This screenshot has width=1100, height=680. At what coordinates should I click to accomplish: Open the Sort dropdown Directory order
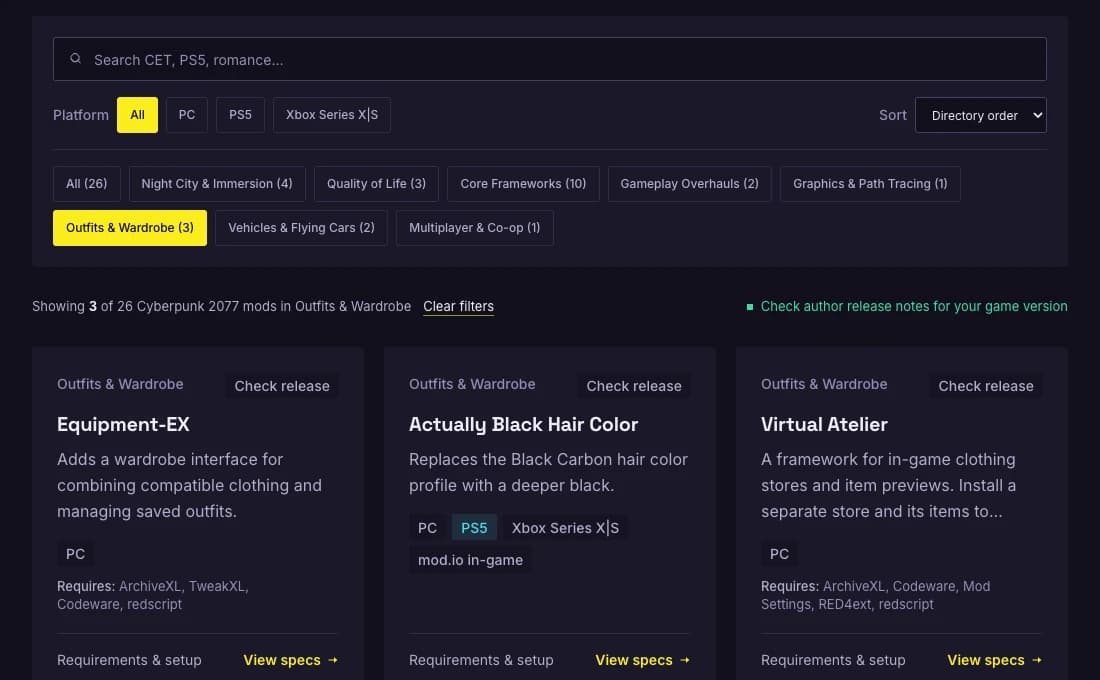point(981,115)
